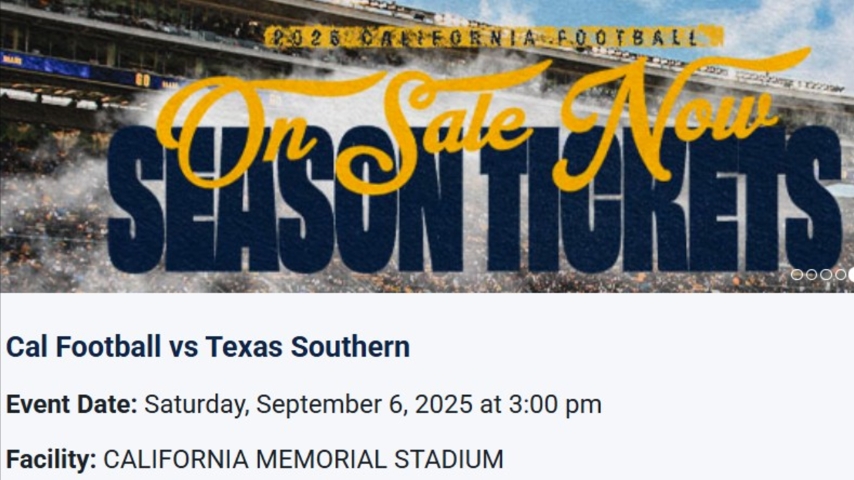Screen dimensions: 854x480
Task: Click the 'Season Tickets' banner headline
Action: pos(474,199)
